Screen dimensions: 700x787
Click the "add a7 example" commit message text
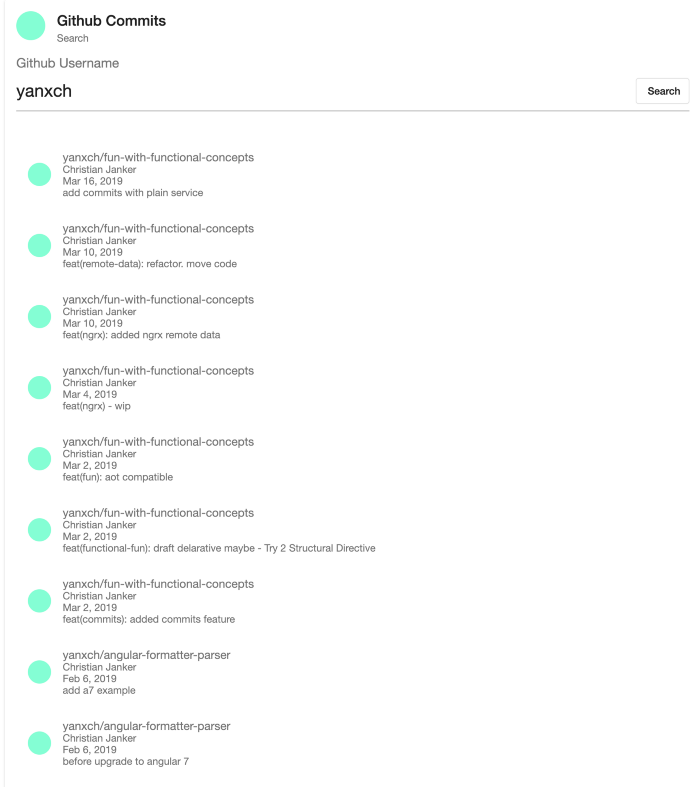(99, 690)
